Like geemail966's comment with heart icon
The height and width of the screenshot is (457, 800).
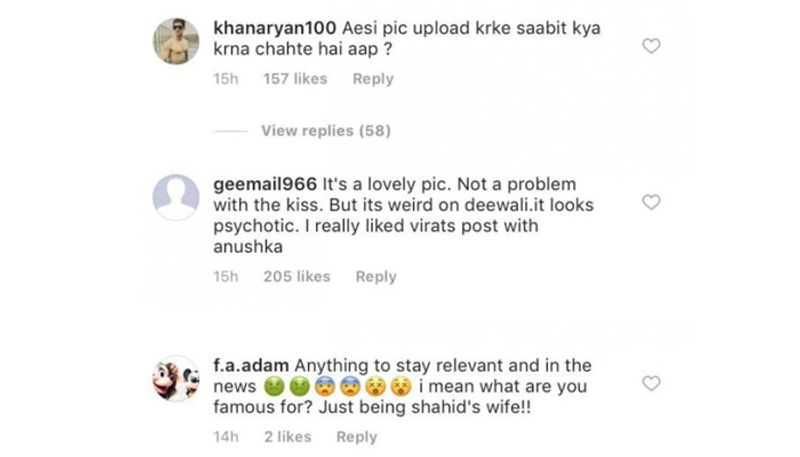(x=651, y=203)
